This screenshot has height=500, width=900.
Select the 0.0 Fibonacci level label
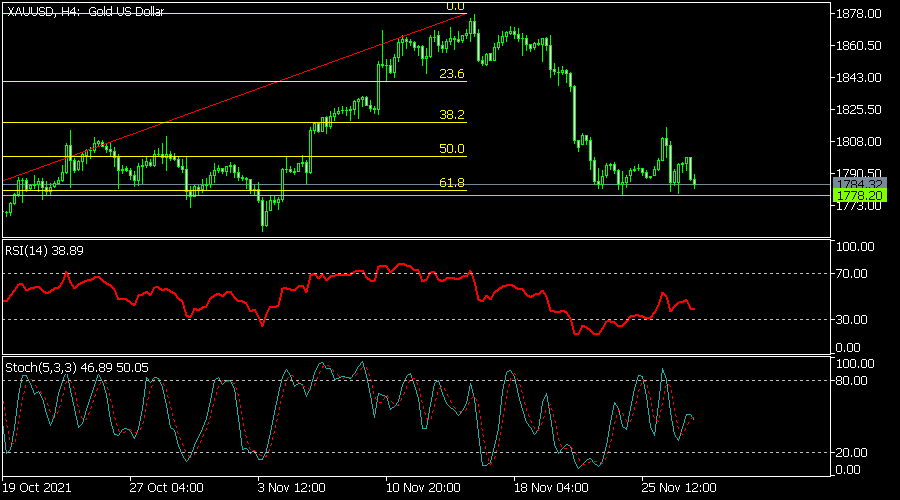[455, 6]
